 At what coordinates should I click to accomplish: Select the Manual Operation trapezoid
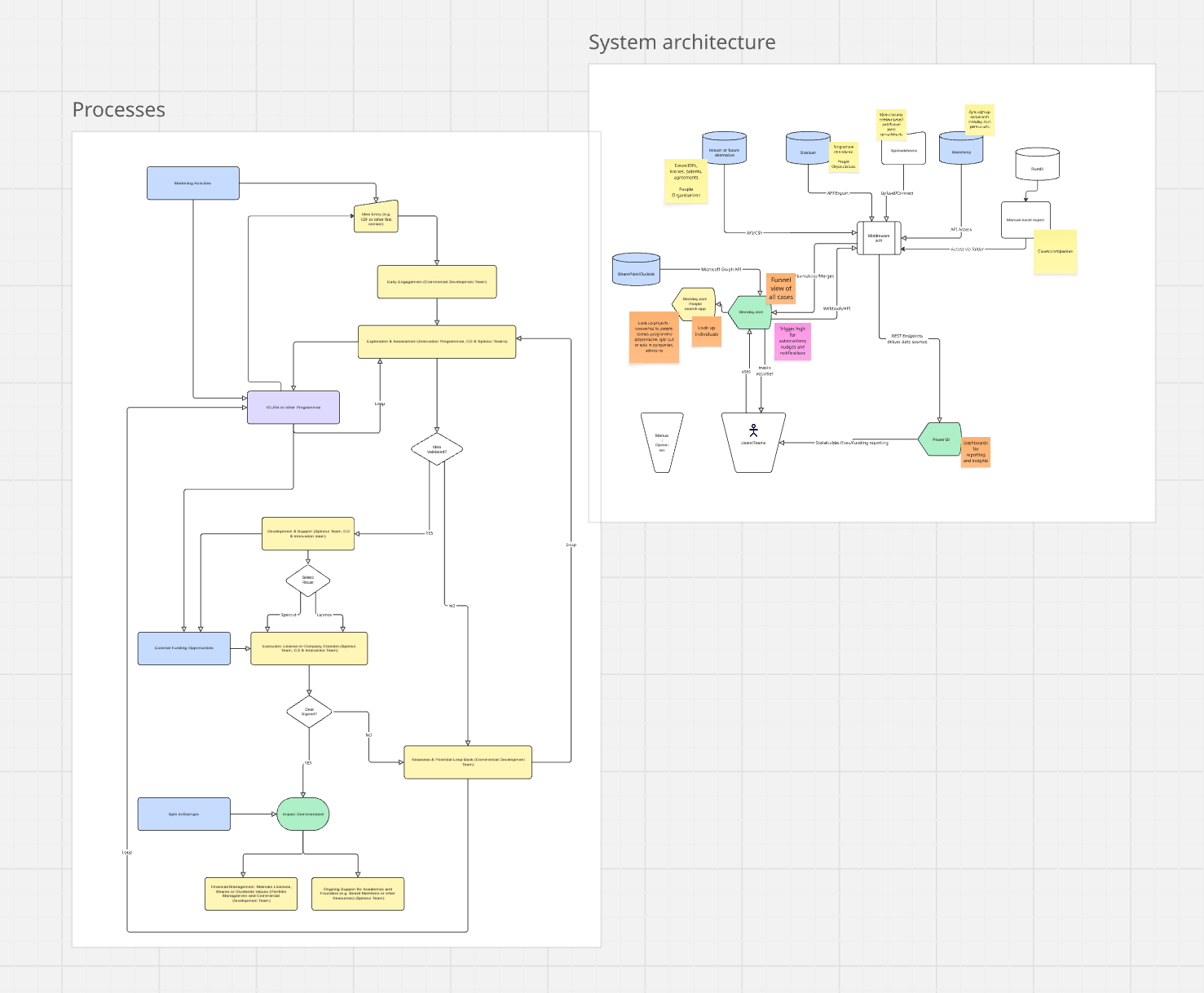tap(662, 443)
